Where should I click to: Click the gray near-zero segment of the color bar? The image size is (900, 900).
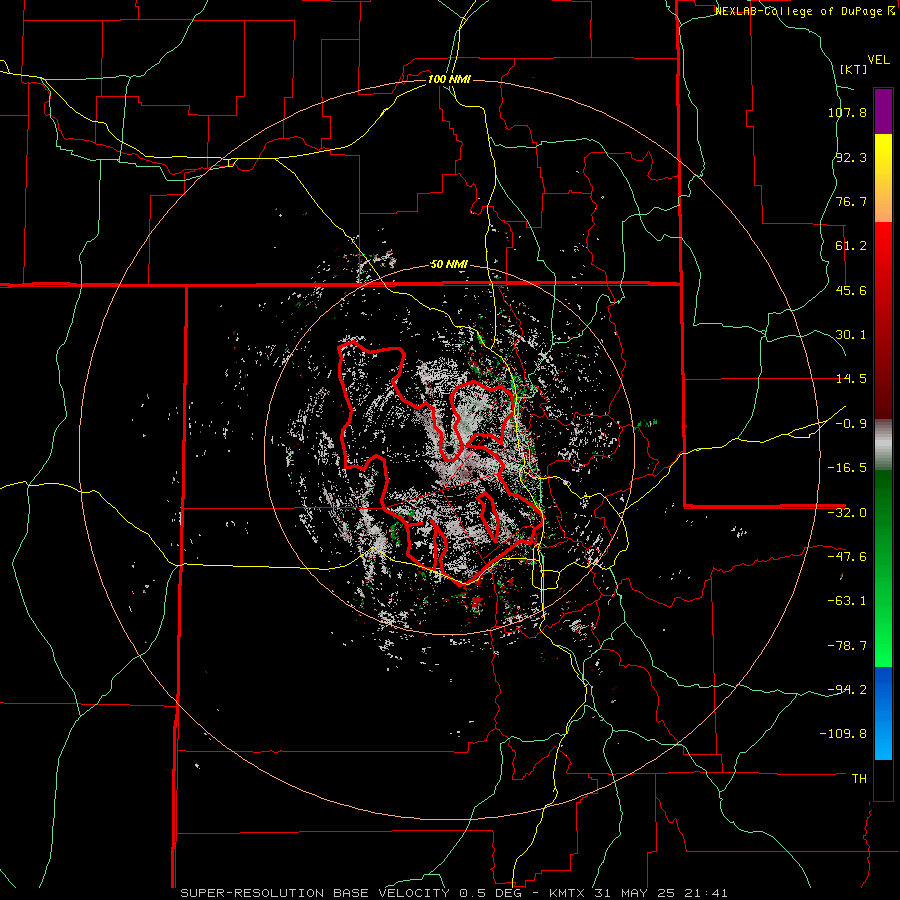(883, 445)
